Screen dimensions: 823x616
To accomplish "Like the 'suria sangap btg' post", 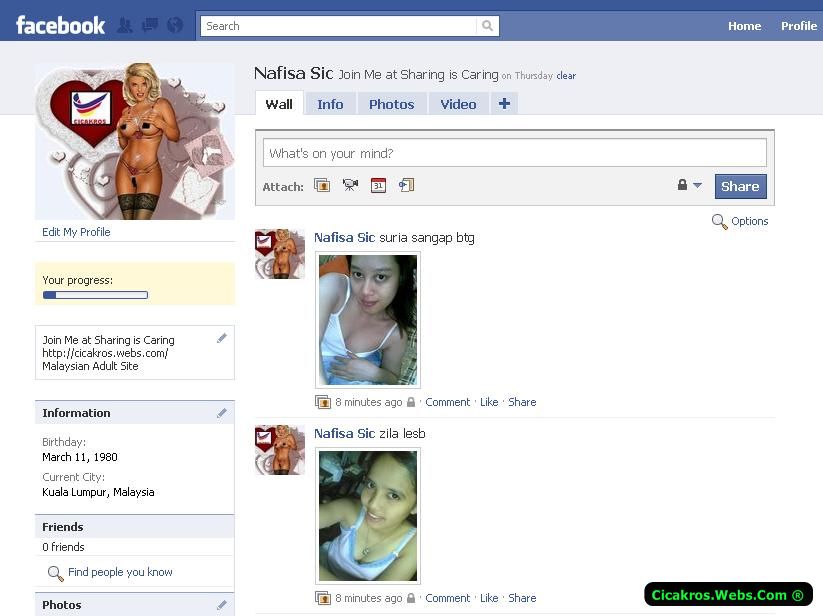I will pyautogui.click(x=489, y=402).
